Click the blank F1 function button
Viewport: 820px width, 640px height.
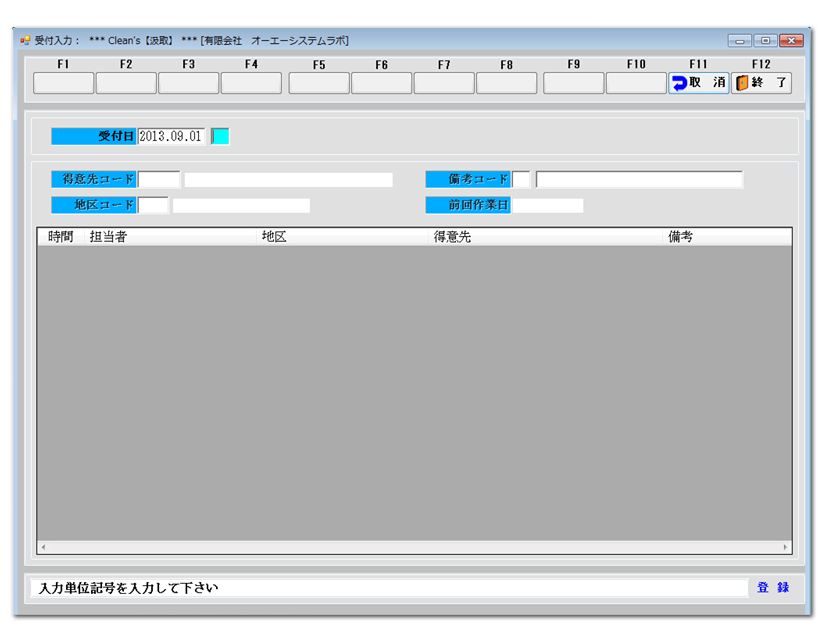63,83
